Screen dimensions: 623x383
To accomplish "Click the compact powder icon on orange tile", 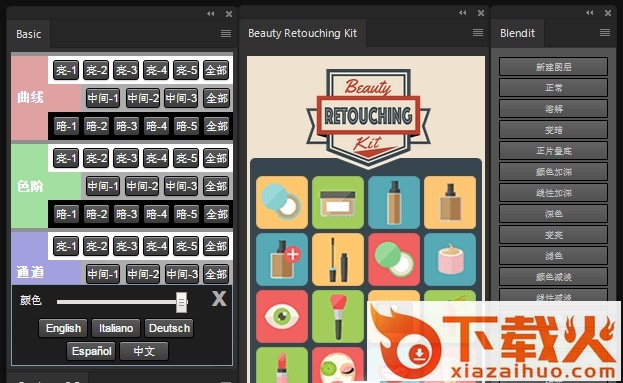I will point(282,202).
